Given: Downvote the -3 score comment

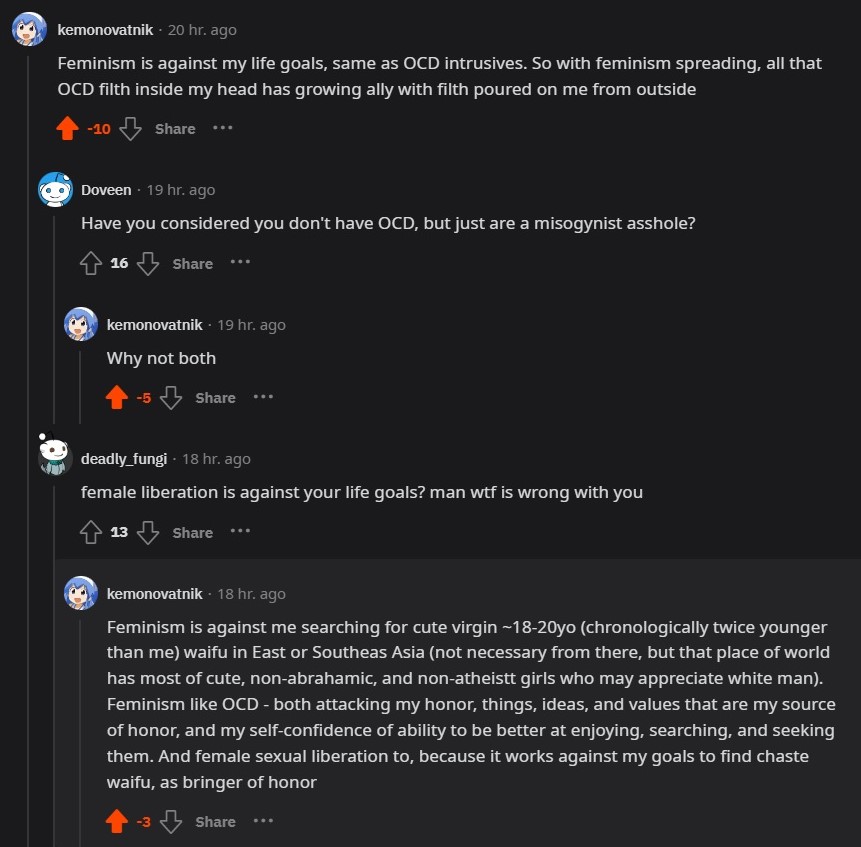Looking at the screenshot, I should 171,821.
